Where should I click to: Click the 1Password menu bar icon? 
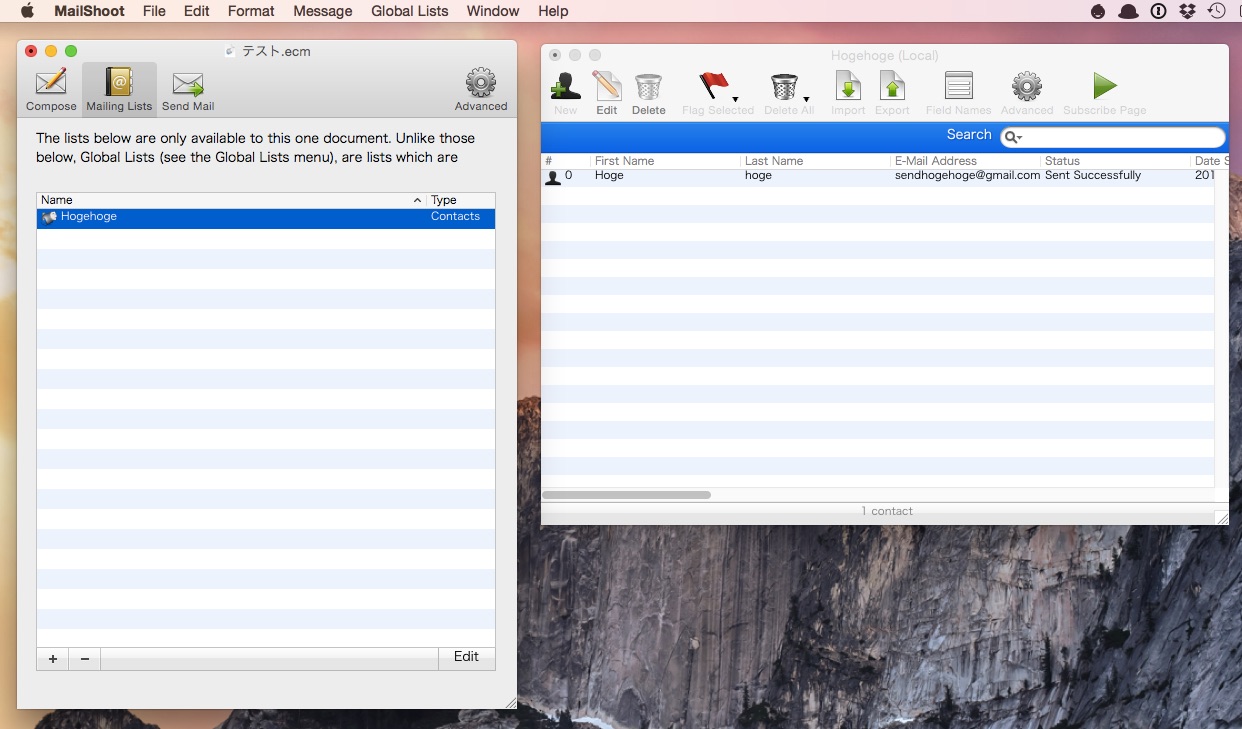point(1158,11)
